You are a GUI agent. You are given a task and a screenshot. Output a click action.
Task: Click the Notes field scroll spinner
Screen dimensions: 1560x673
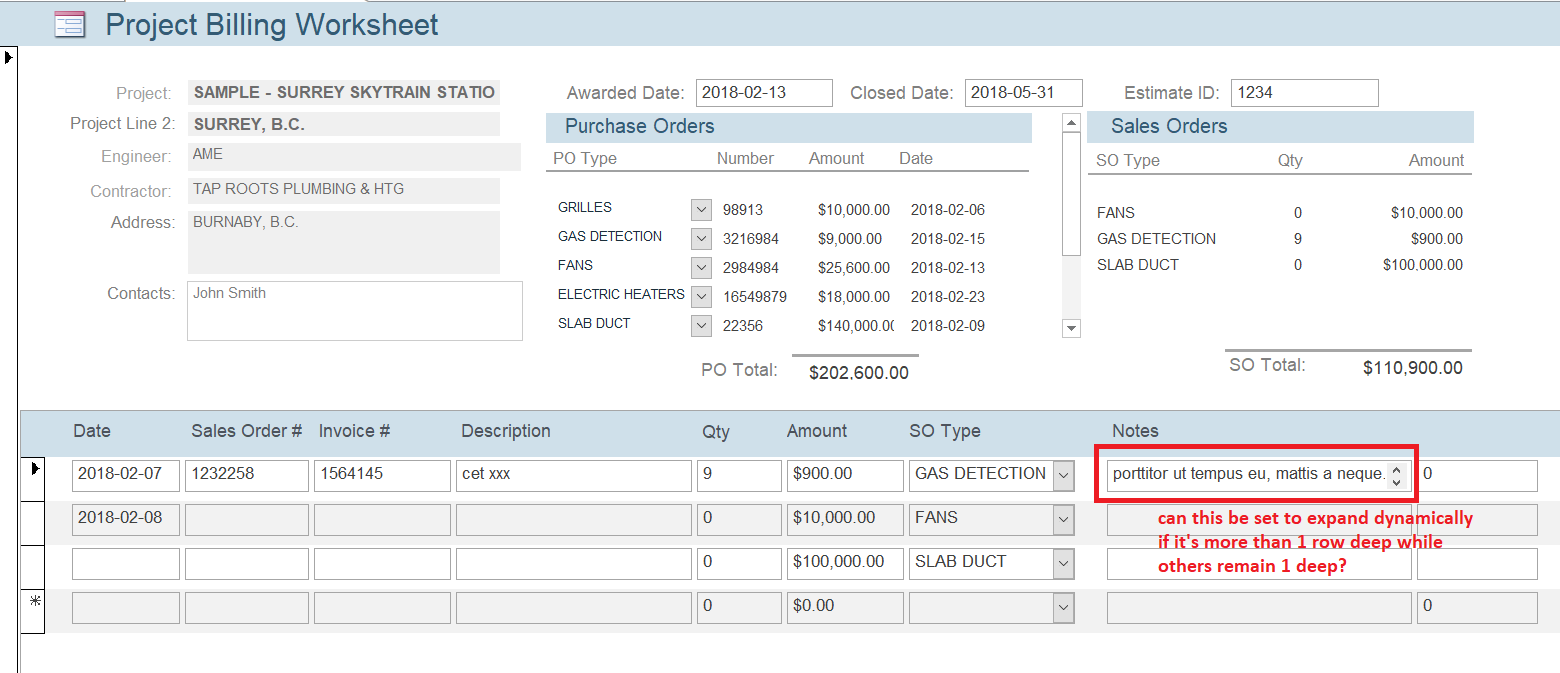point(1396,475)
